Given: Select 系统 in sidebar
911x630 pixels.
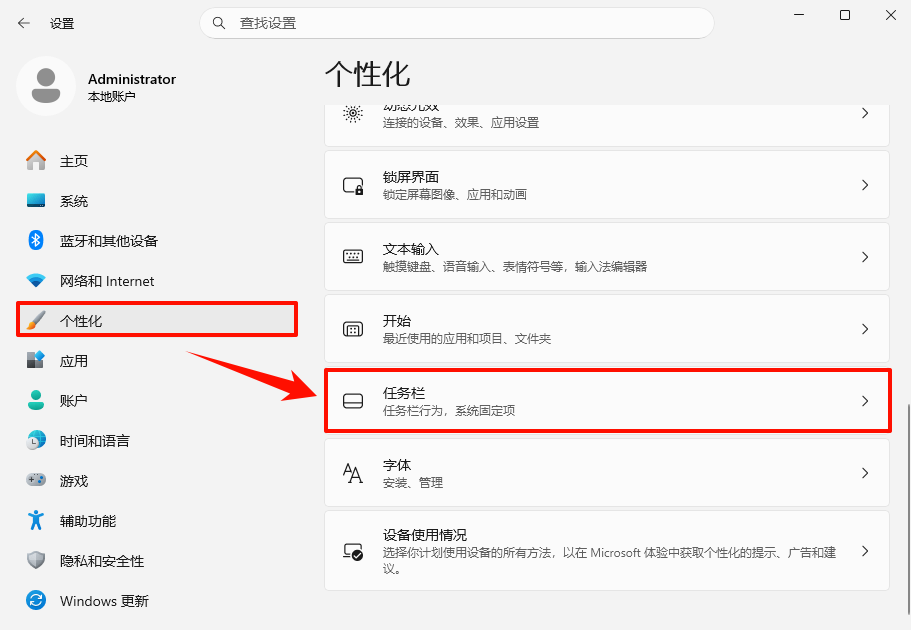Looking at the screenshot, I should coord(157,201).
